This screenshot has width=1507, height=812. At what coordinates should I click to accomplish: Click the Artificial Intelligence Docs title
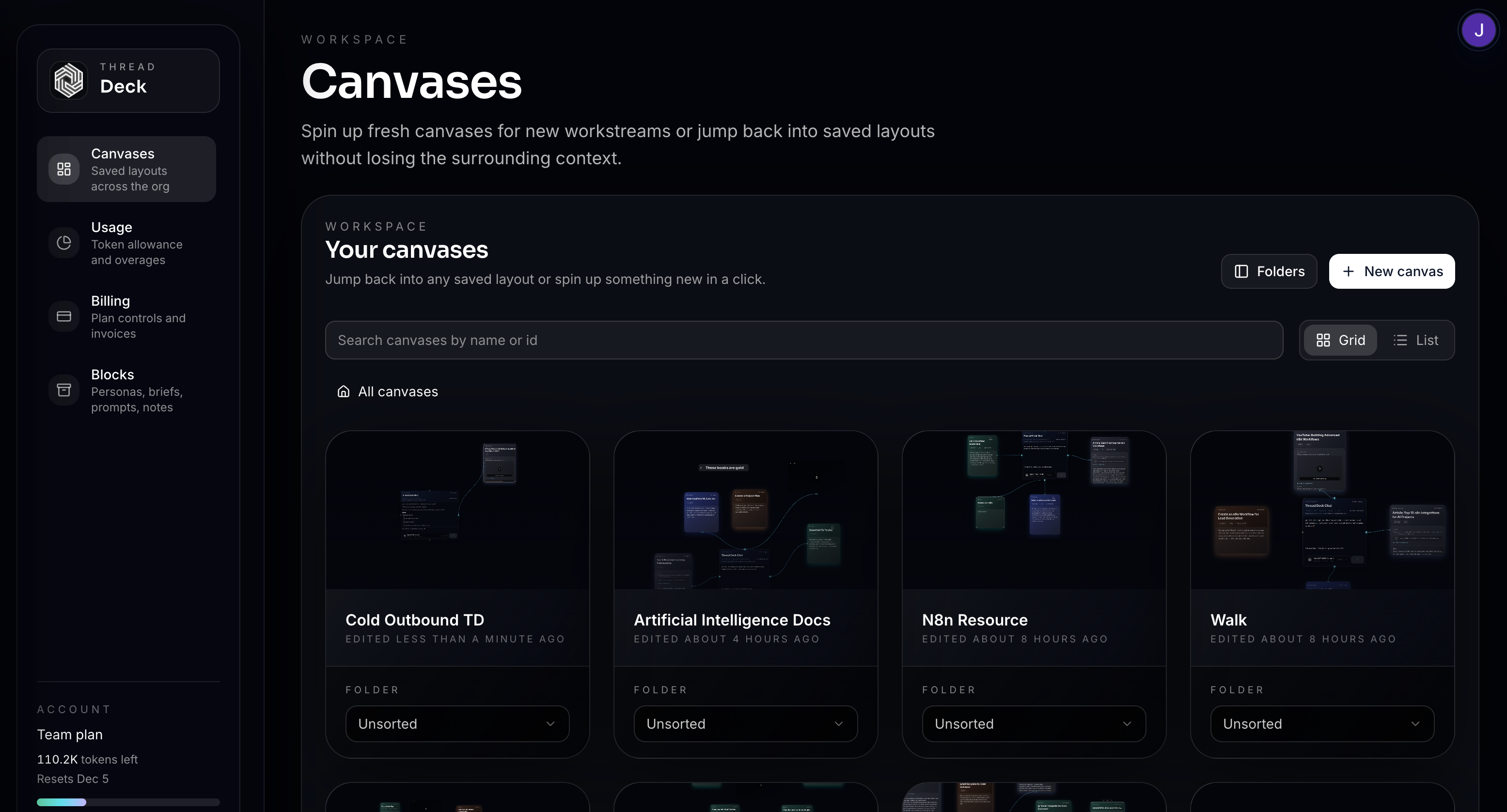click(732, 620)
